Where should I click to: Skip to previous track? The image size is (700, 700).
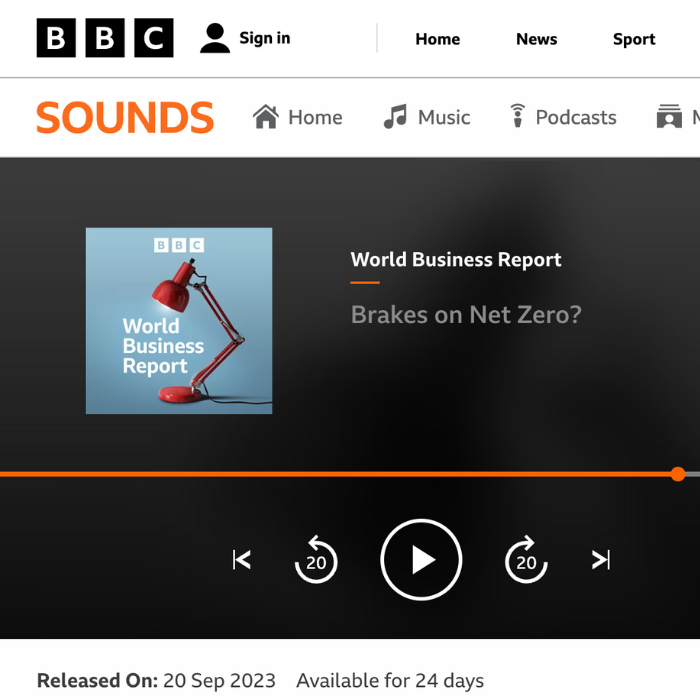pos(242,560)
